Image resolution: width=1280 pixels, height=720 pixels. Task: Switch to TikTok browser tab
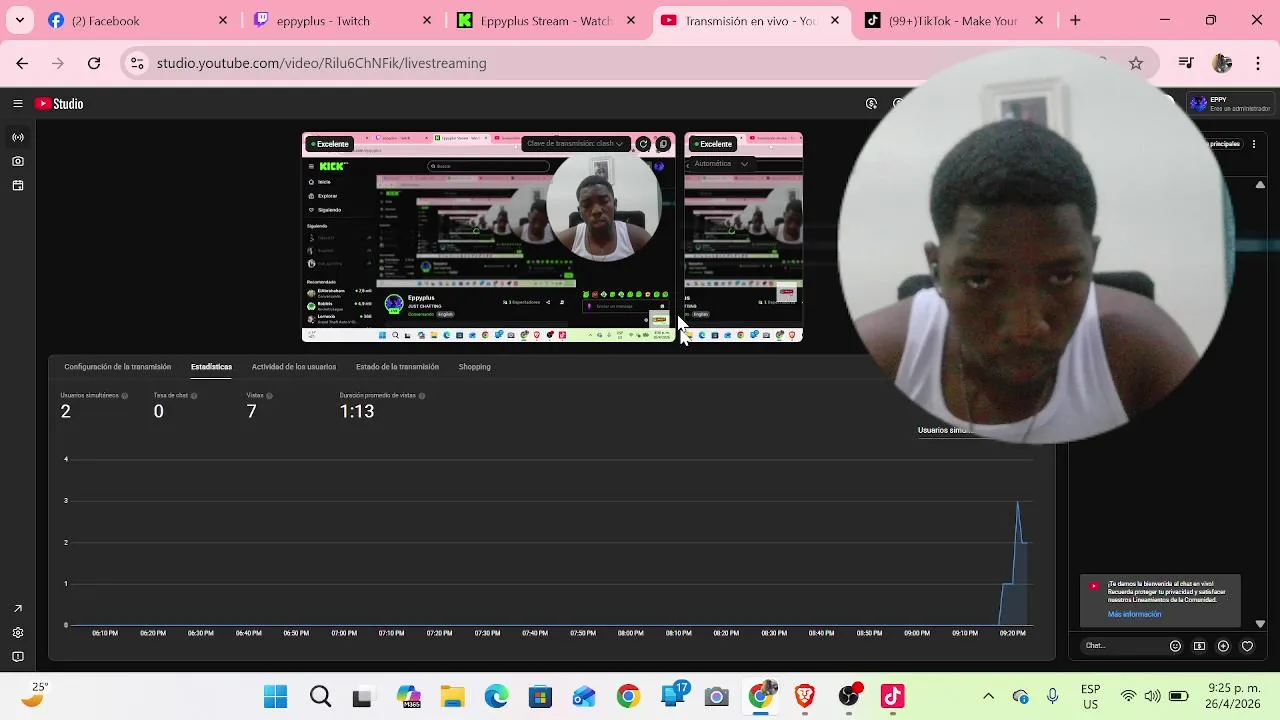tap(954, 20)
